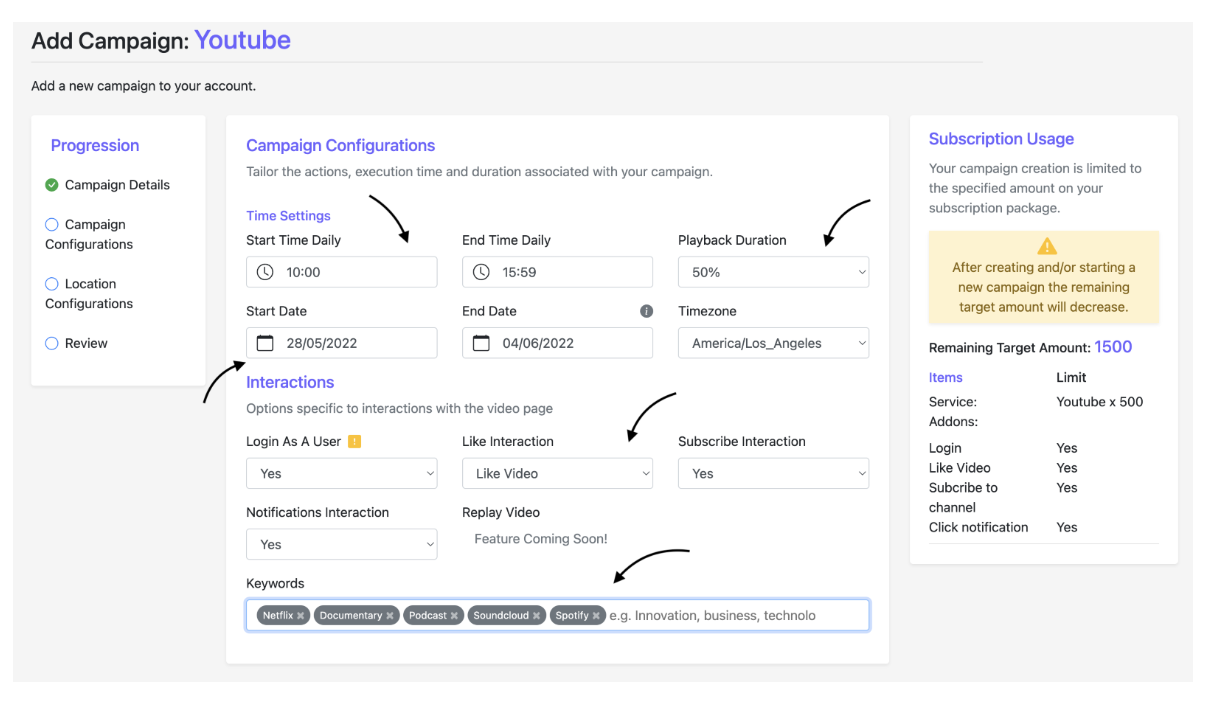
Task: Click the Subscription Usage heading
Action: [1001, 139]
